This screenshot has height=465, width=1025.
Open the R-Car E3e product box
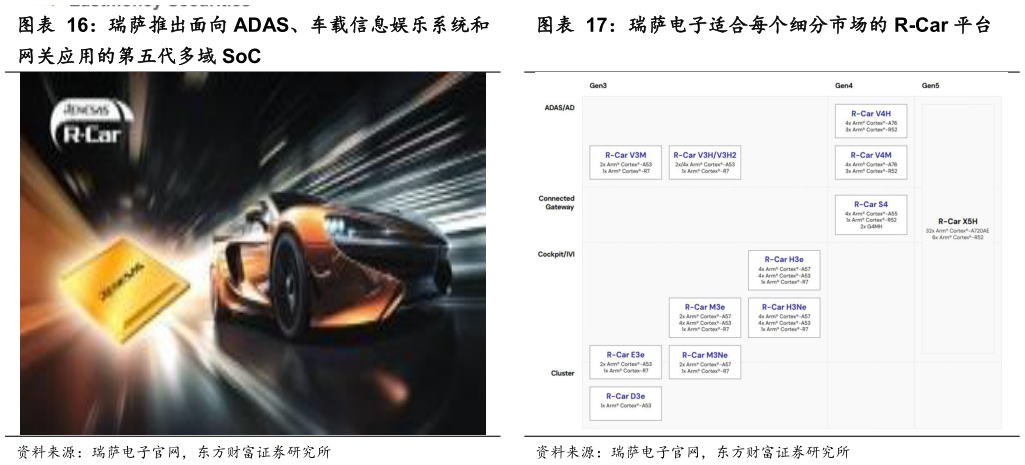(x=625, y=361)
